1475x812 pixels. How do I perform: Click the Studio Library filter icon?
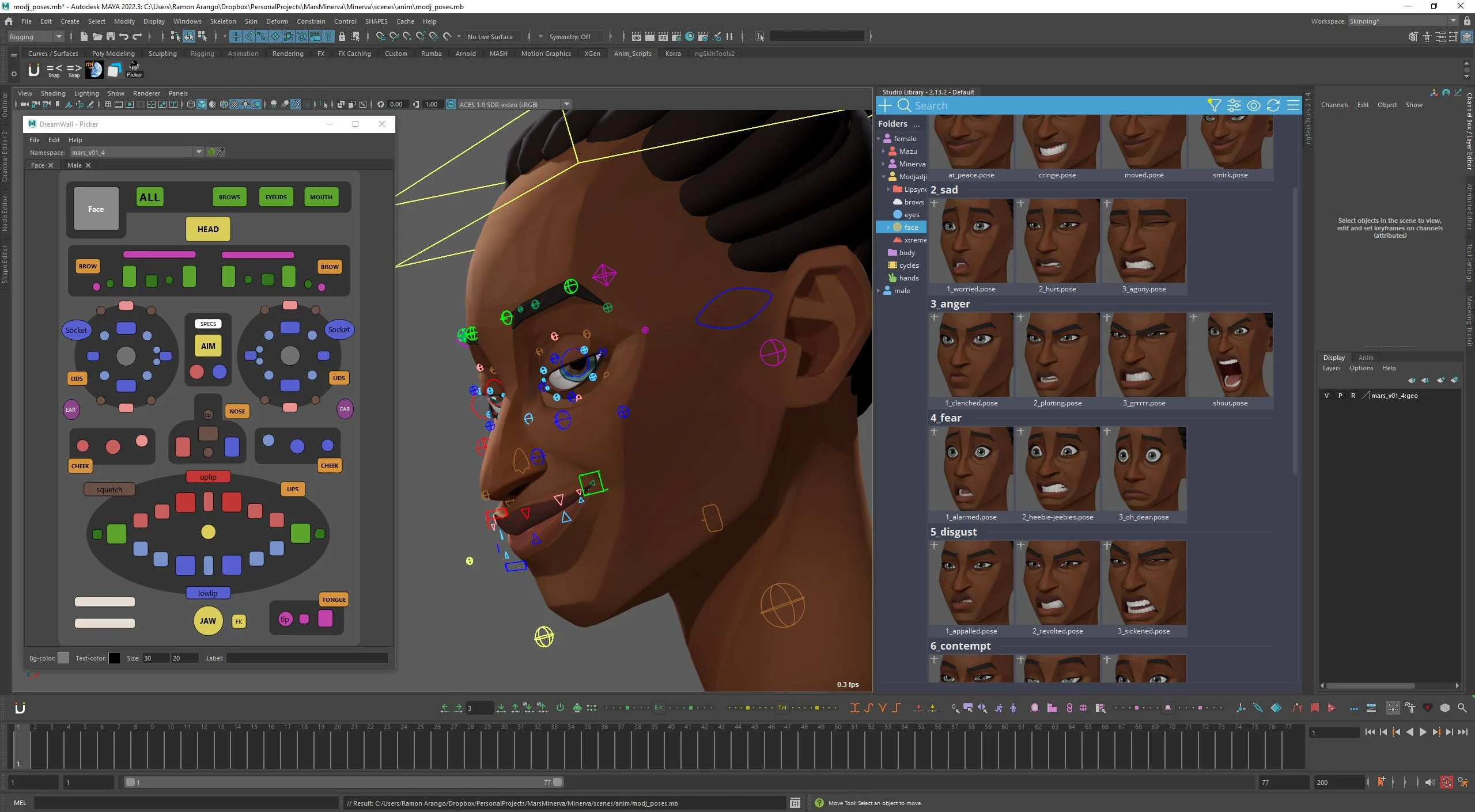pyautogui.click(x=1214, y=105)
